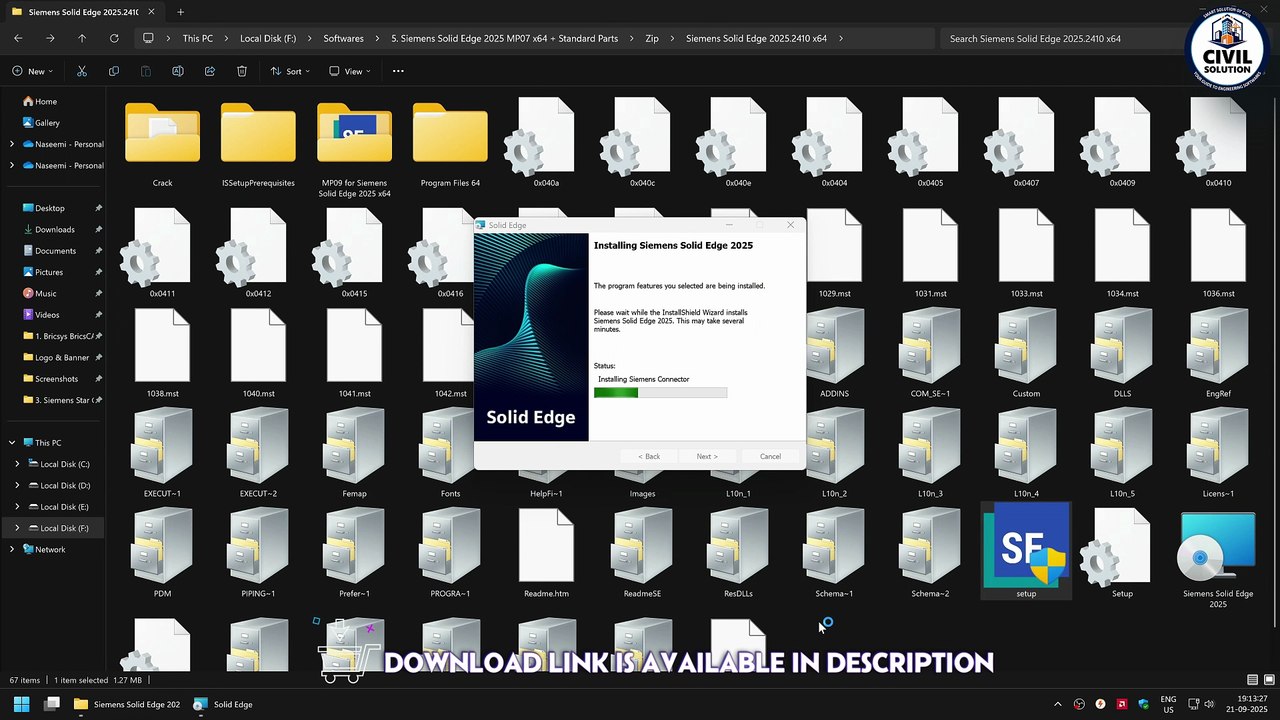Select the PDM cabinet file
This screenshot has width=1280, height=720.
click(x=162, y=552)
